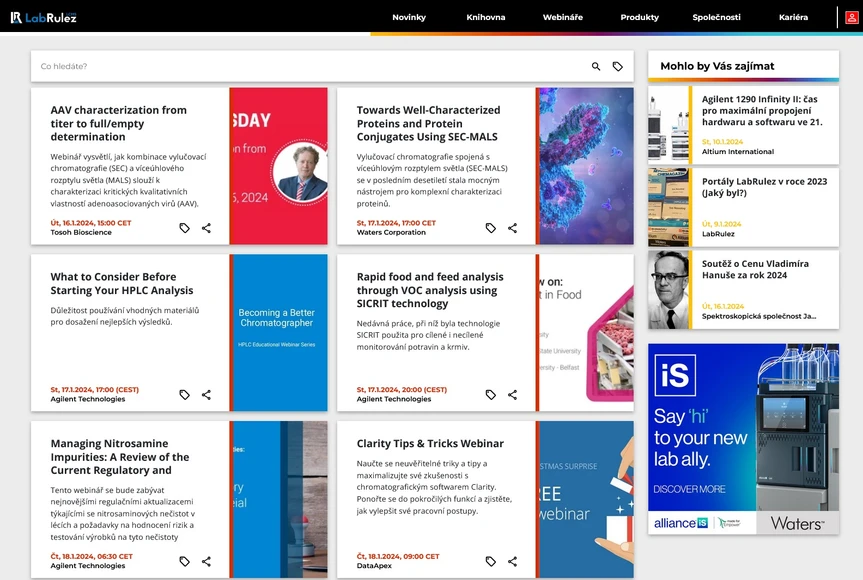Share the Rapid food and feed webinar

[512, 395]
